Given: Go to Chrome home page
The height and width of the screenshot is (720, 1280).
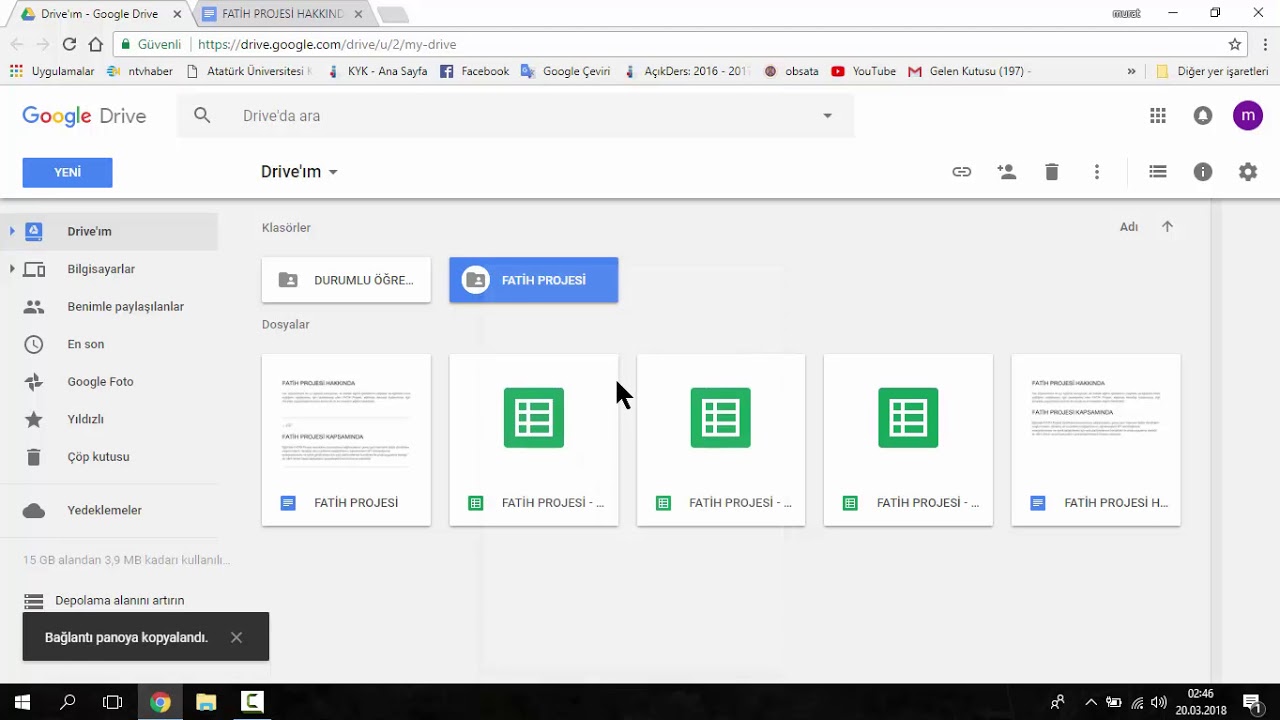Looking at the screenshot, I should click(95, 44).
